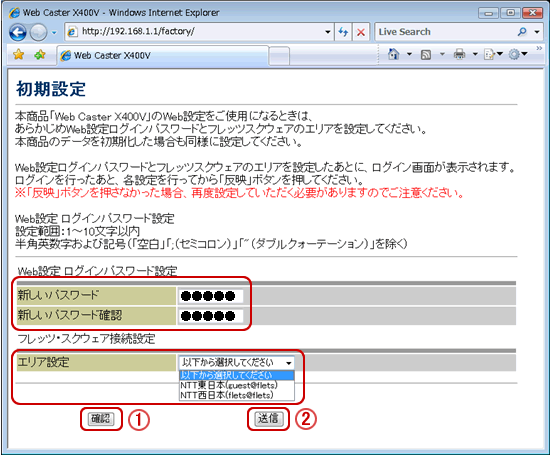Viewport: 550px width, 455px height.
Task: Open the Page menu icon
Action: tap(493, 54)
